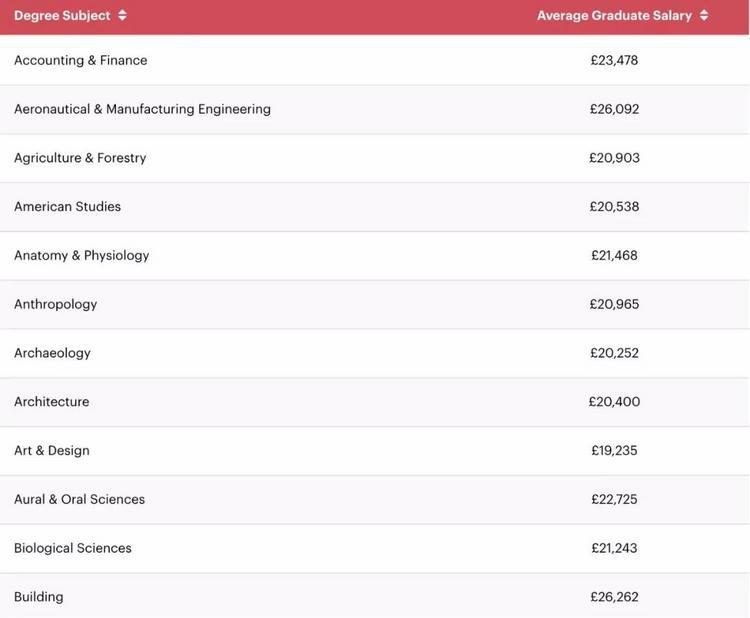The width and height of the screenshot is (750, 618).
Task: Click the £23,478 salary value
Action: pos(614,60)
